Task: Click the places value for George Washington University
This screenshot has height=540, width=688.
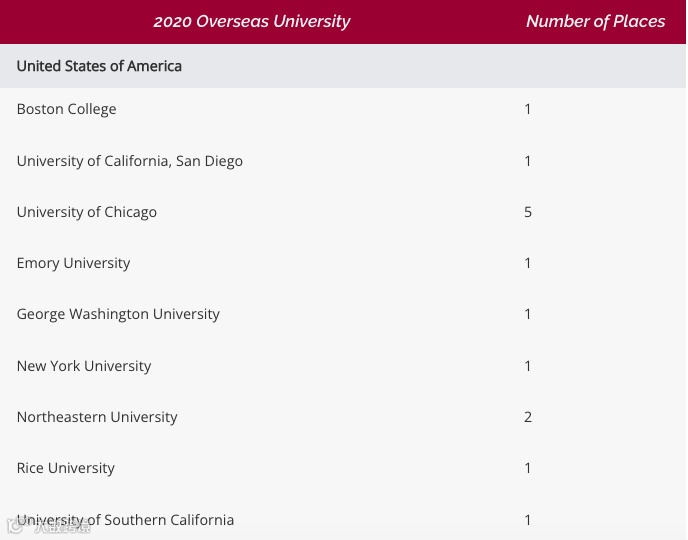Action: tap(528, 314)
